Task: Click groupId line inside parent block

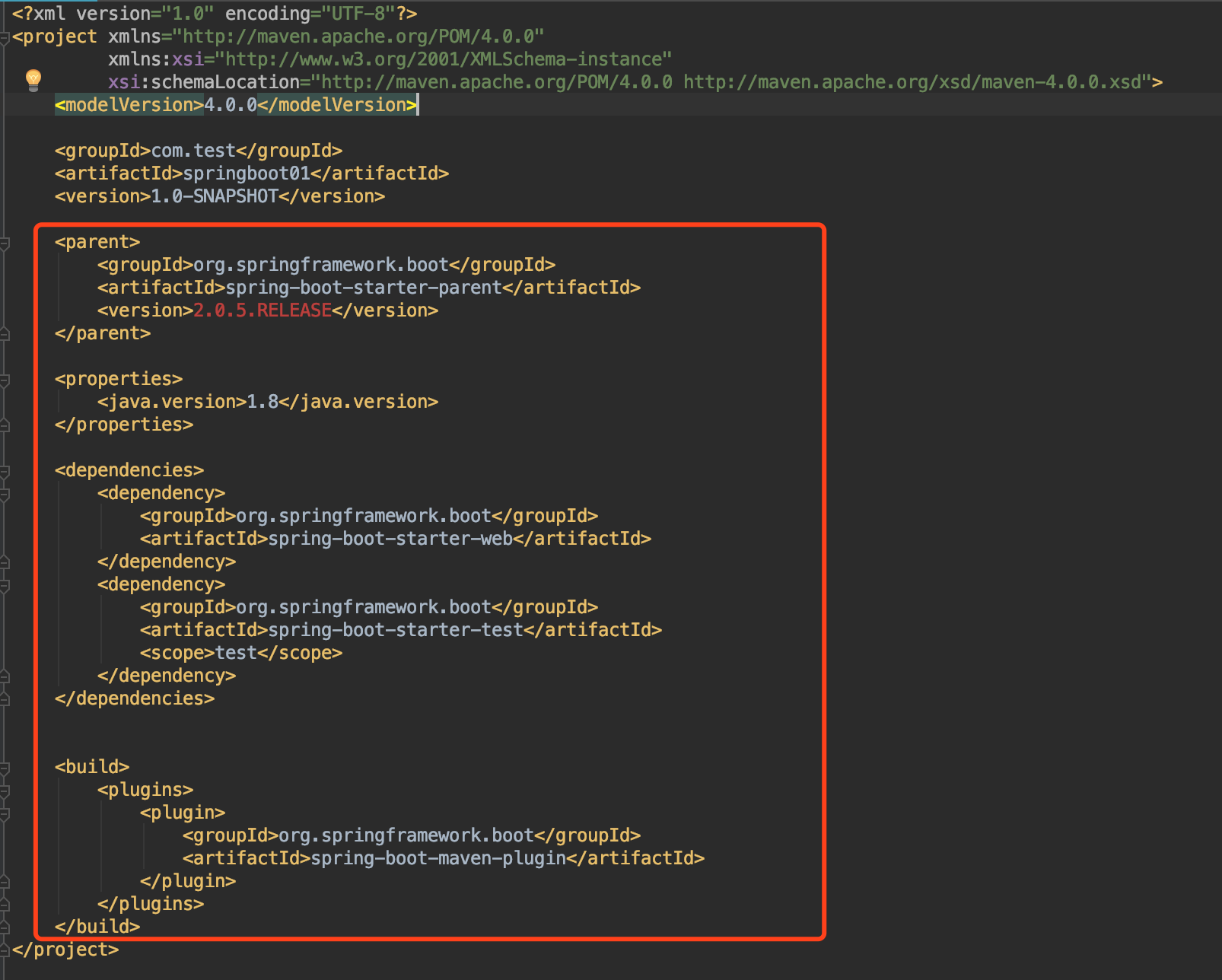Action: (326, 265)
